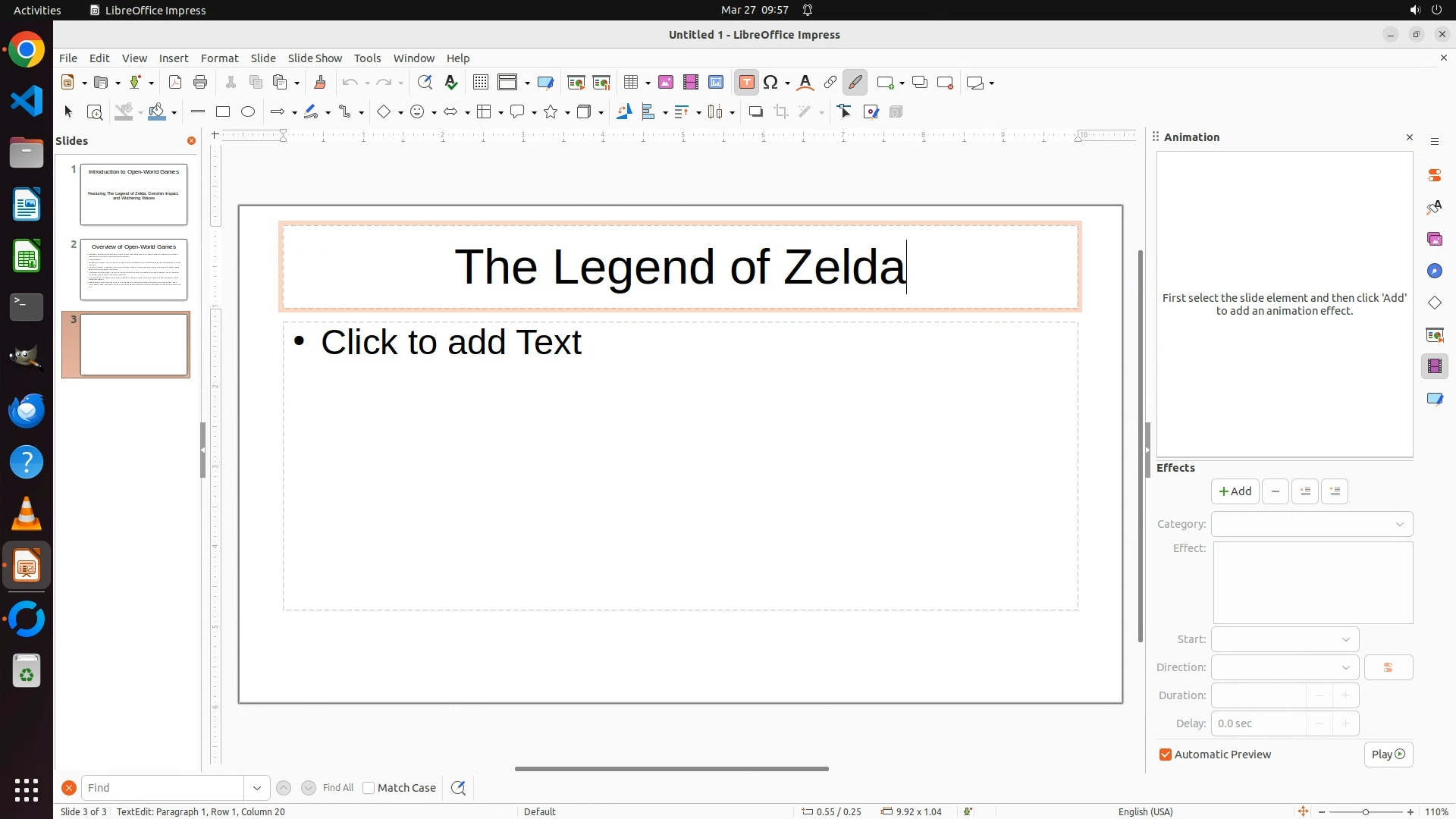The width and height of the screenshot is (1456, 819).
Task: Click the Insert Text Box icon
Action: click(746, 83)
